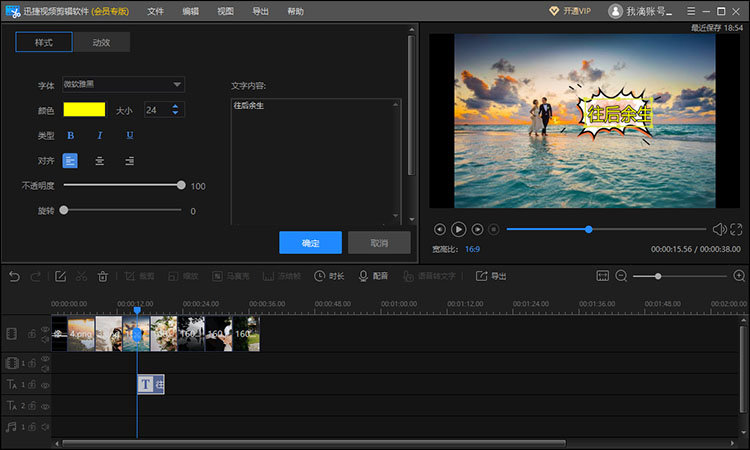Delete selected clip with trash icon
Screen dimensions: 750x450
(x=103, y=276)
